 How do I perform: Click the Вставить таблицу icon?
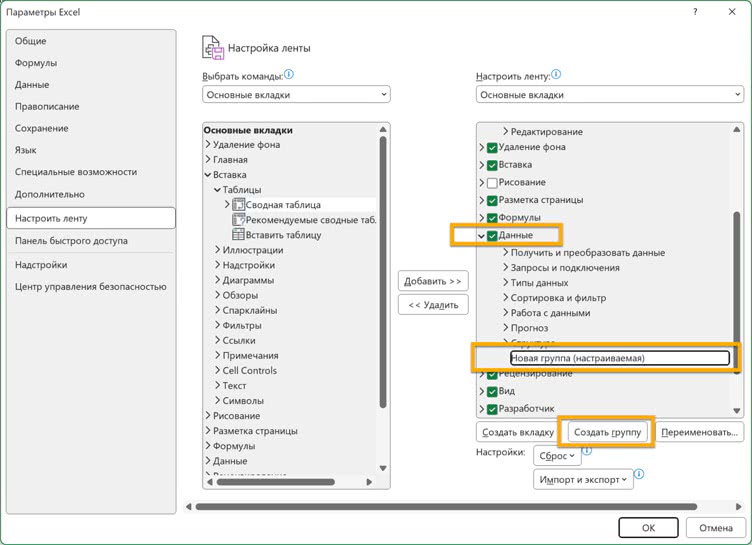[x=238, y=235]
